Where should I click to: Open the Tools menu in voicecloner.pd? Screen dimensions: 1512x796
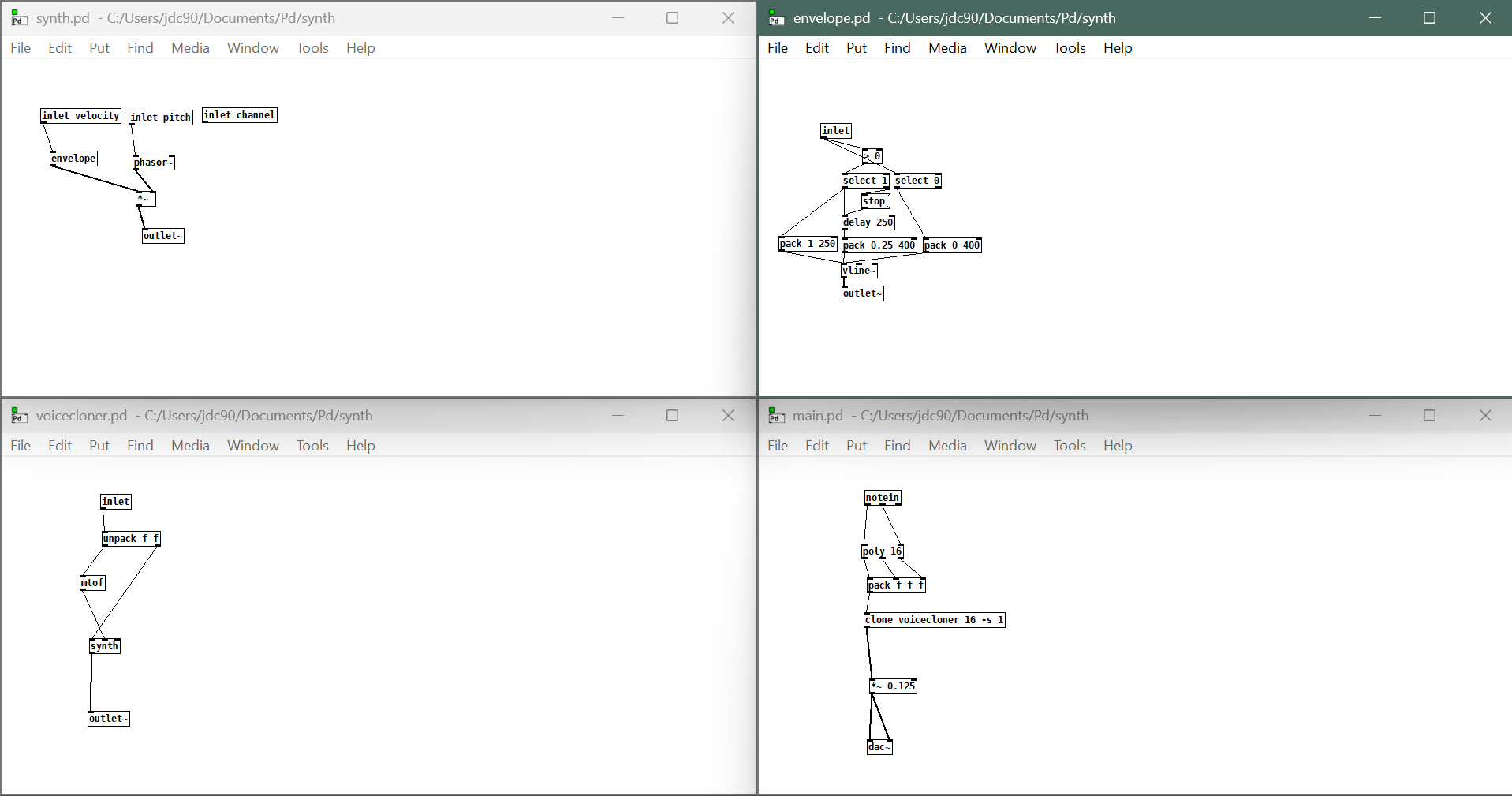312,445
